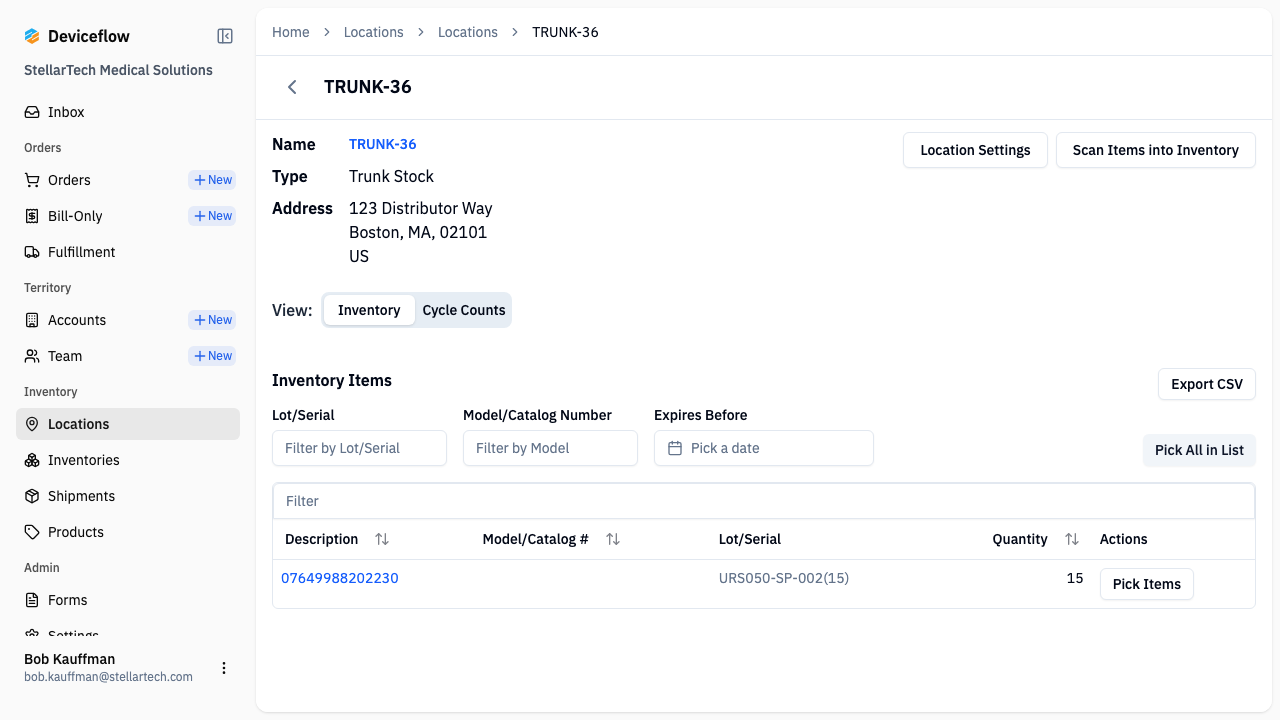Open user menu three-dot icon
Image resolution: width=1280 pixels, height=720 pixels.
click(x=224, y=668)
